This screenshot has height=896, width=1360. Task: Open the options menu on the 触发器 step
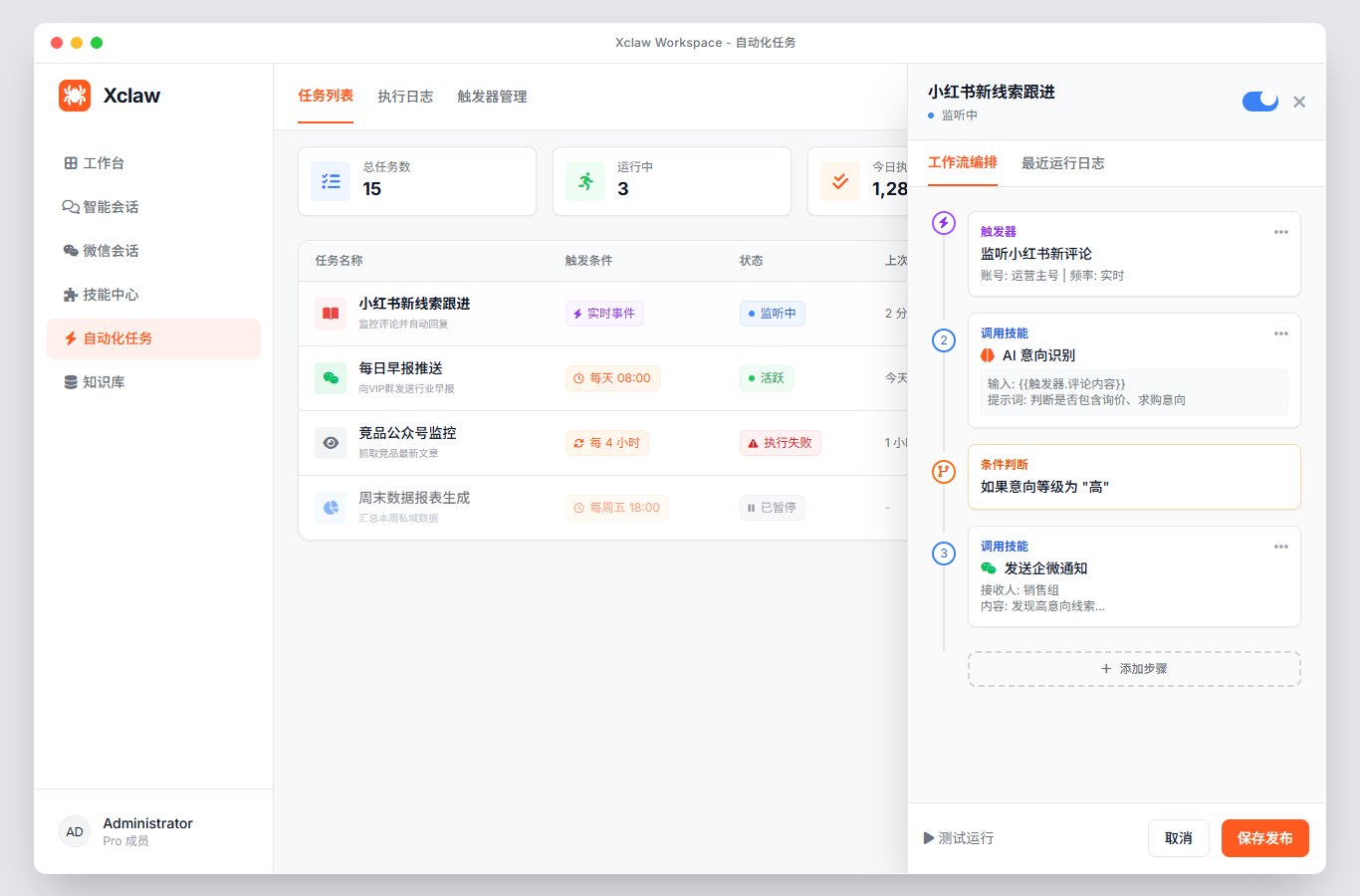[1281, 232]
